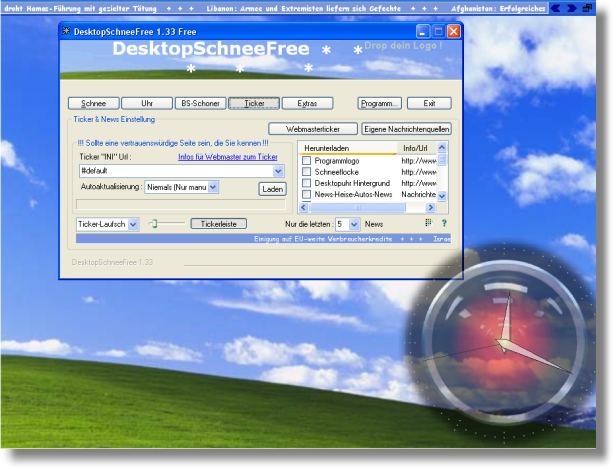Tick the Desktopuhr Hintergrund checkbox
The image size is (616, 469).
307,183
